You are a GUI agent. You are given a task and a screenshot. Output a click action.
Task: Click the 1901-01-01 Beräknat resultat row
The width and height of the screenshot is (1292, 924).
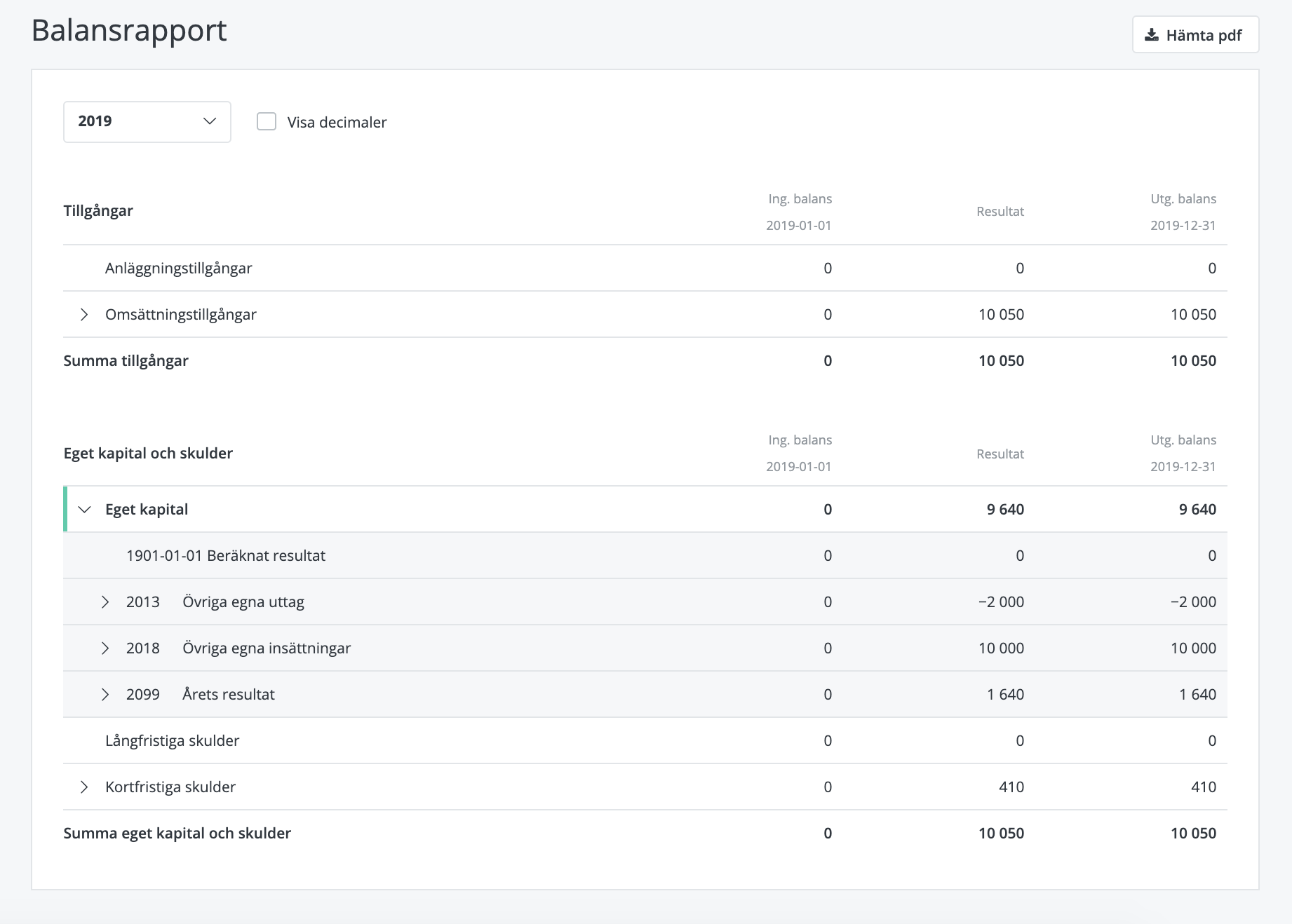point(225,556)
